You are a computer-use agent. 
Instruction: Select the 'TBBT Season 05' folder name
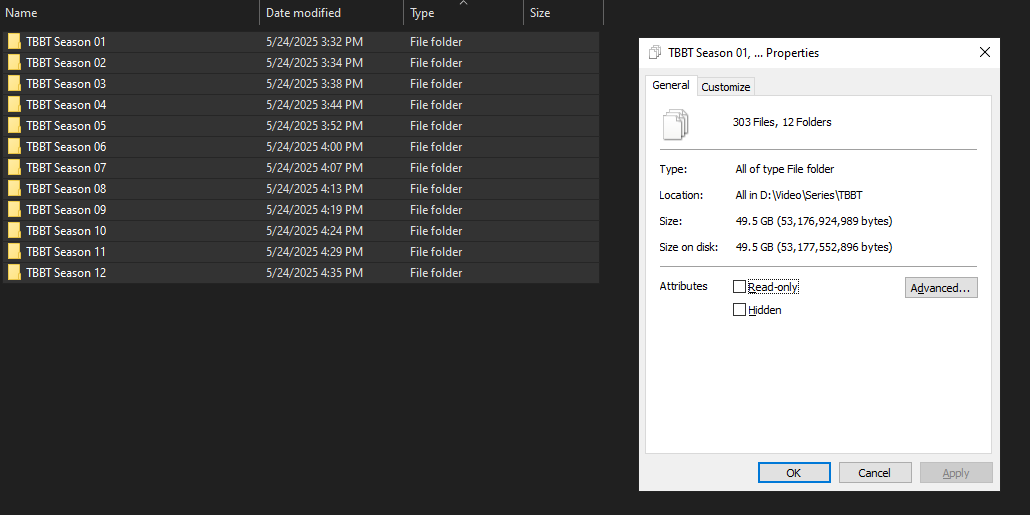point(66,126)
